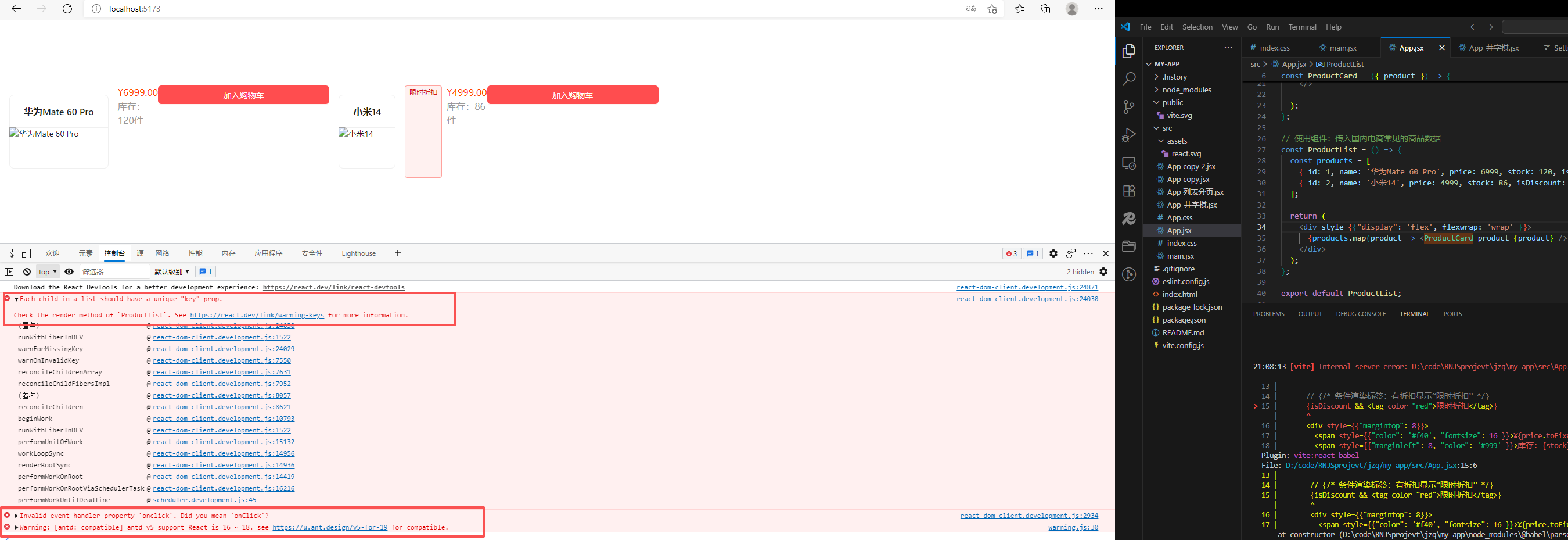Open scheduler.development.js:45 stack link
The image size is (1568, 540).
pos(204,500)
